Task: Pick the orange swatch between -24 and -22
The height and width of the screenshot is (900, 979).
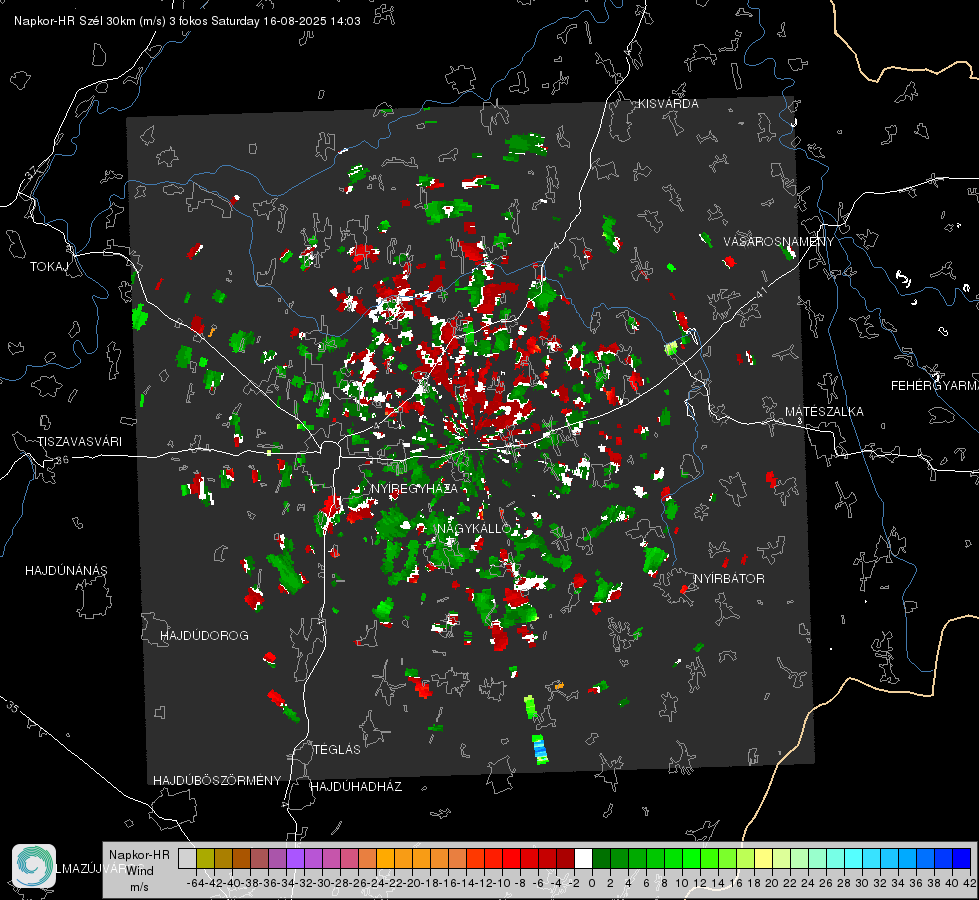Action: coord(385,859)
